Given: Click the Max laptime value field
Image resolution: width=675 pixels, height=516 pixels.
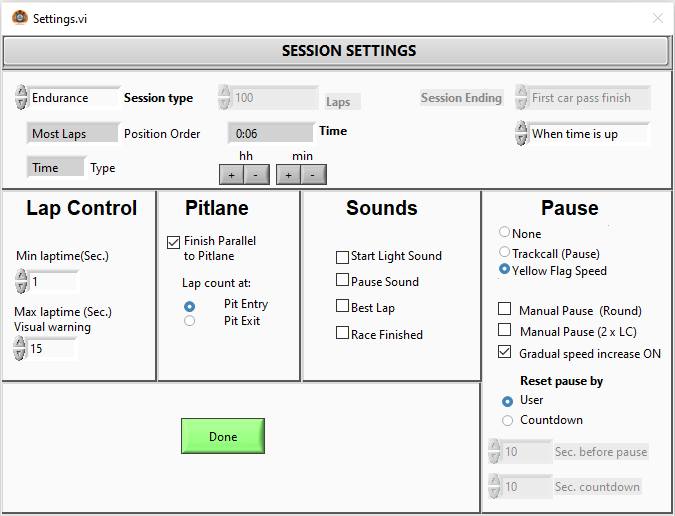Looking at the screenshot, I should click(x=52, y=349).
